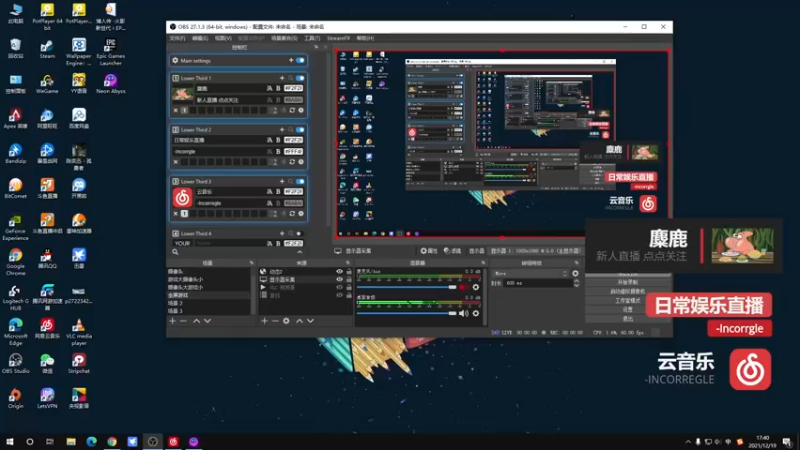
Task: Click the 麦克风/Aux volume slider
Action: point(406,287)
